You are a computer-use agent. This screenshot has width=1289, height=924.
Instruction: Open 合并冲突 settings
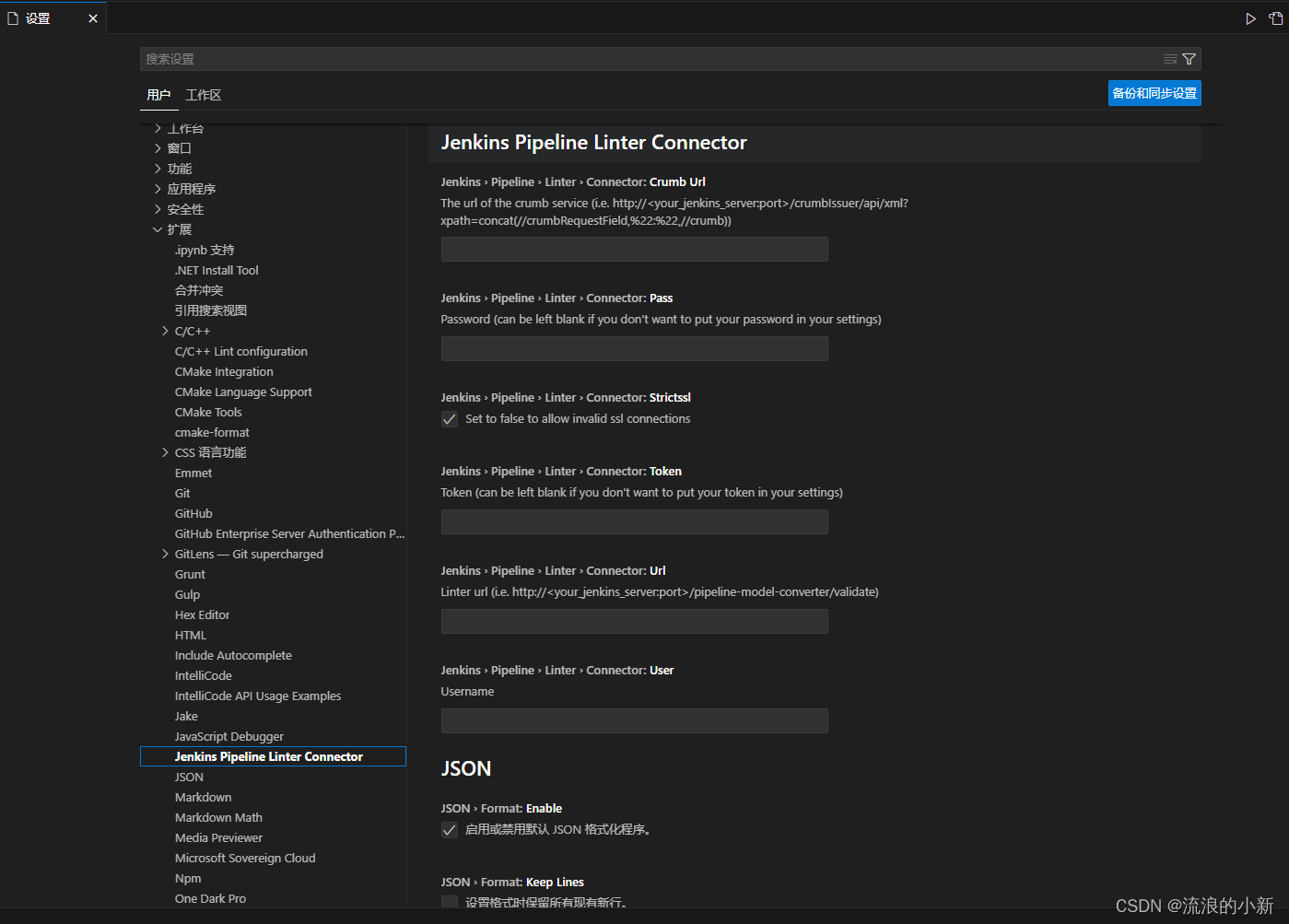pyautogui.click(x=199, y=290)
